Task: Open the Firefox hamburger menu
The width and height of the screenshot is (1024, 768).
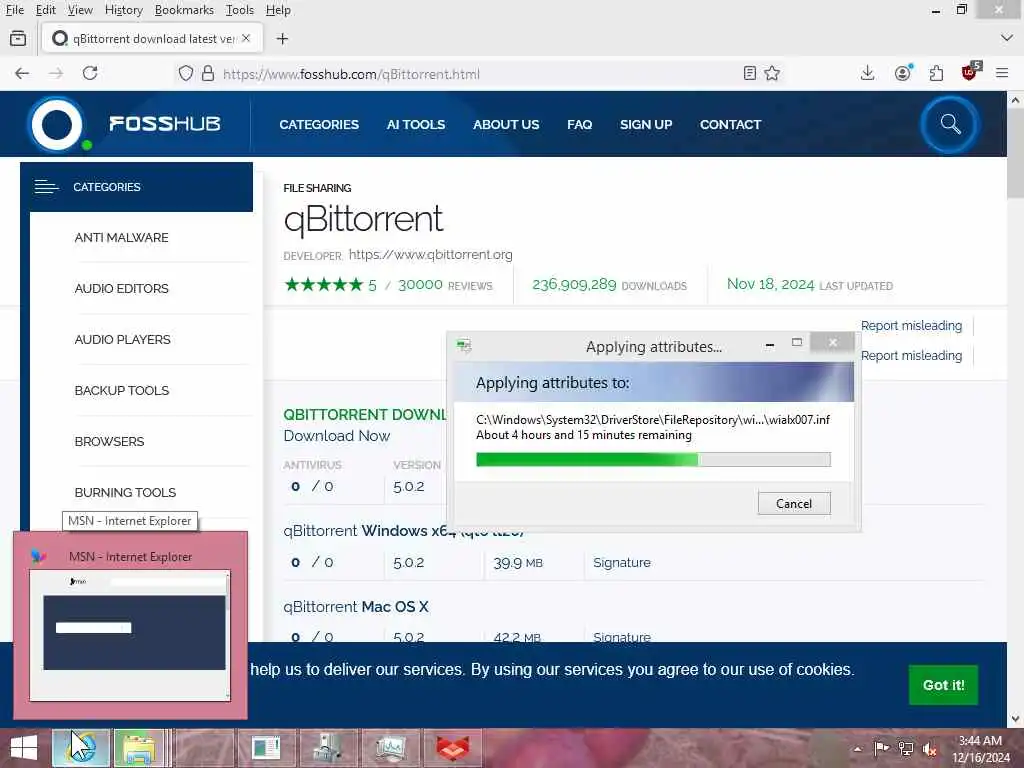Action: point(1002,73)
